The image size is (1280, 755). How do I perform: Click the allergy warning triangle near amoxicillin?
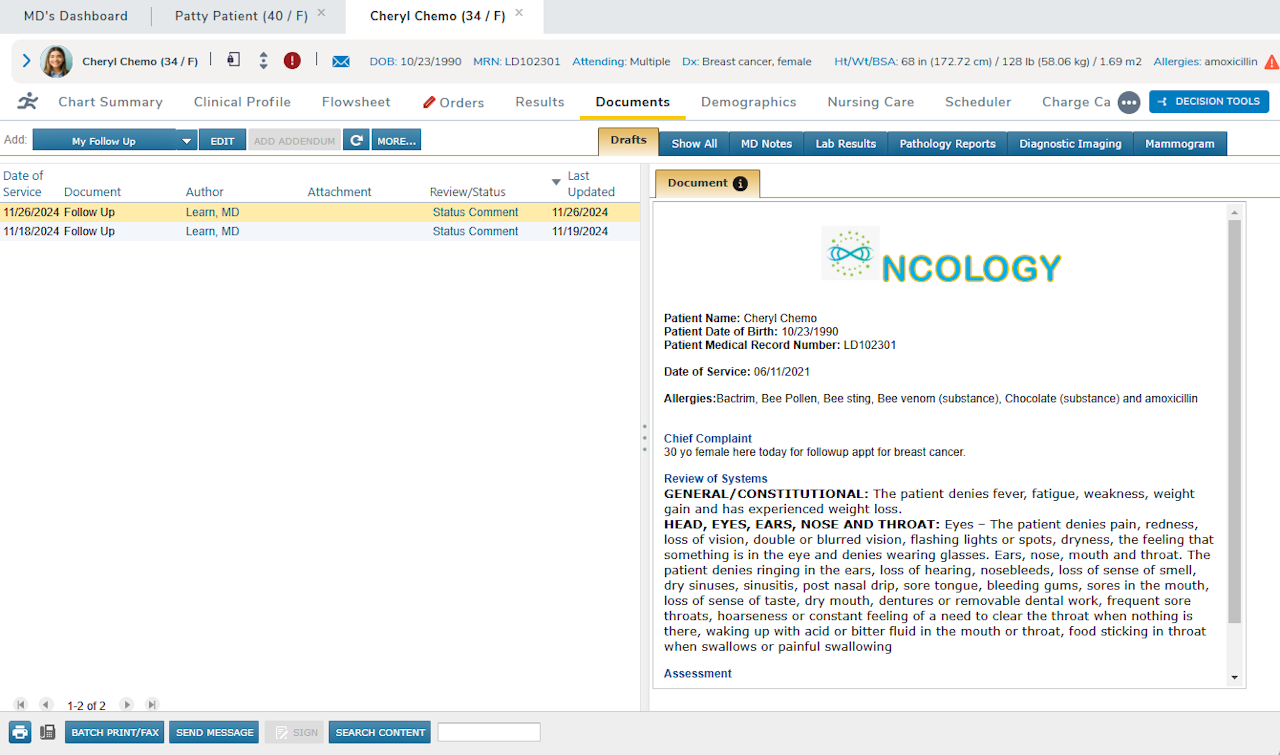pyautogui.click(x=1271, y=60)
